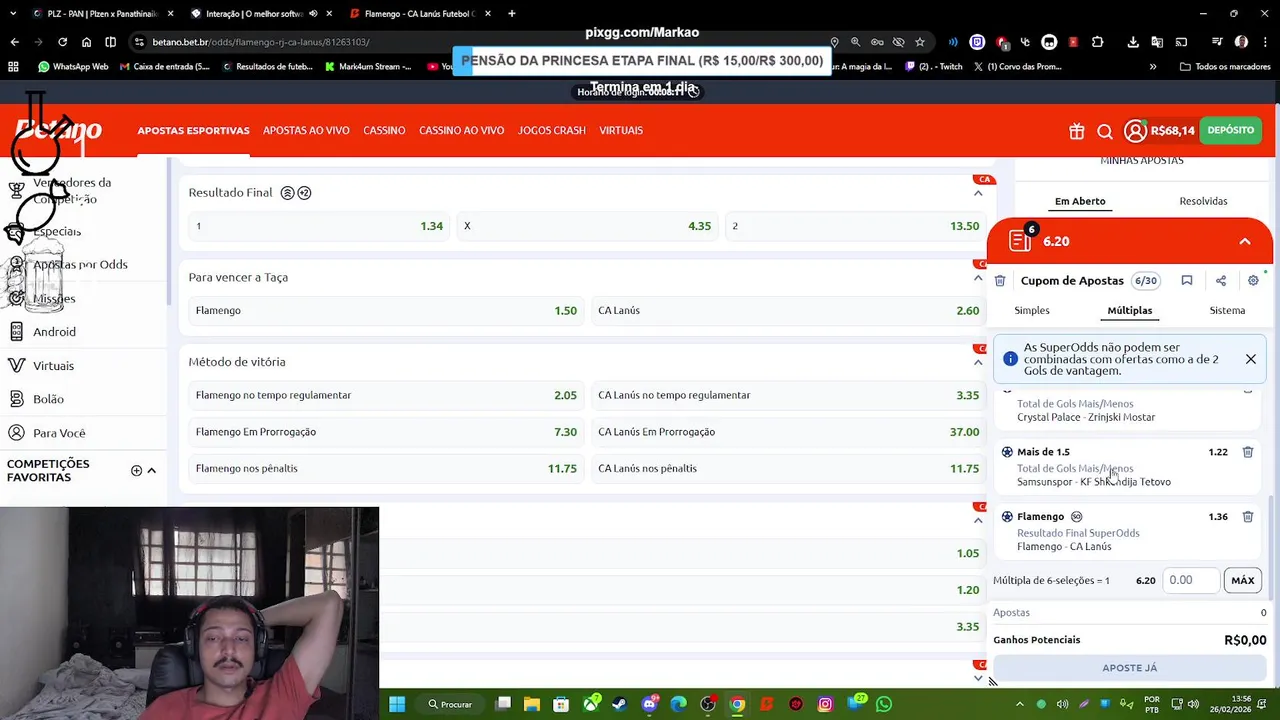Viewport: 1280px width, 720px height.
Task: Save bet slip using the bookmark icon
Action: click(x=1187, y=281)
